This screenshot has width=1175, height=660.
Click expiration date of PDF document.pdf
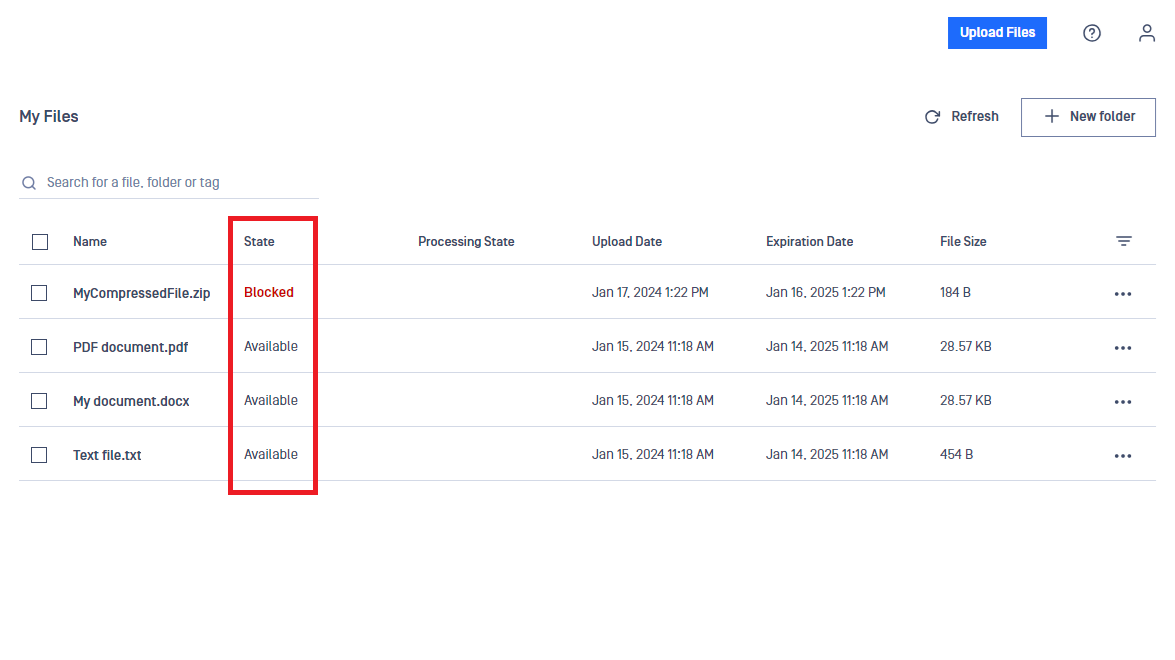[827, 346]
